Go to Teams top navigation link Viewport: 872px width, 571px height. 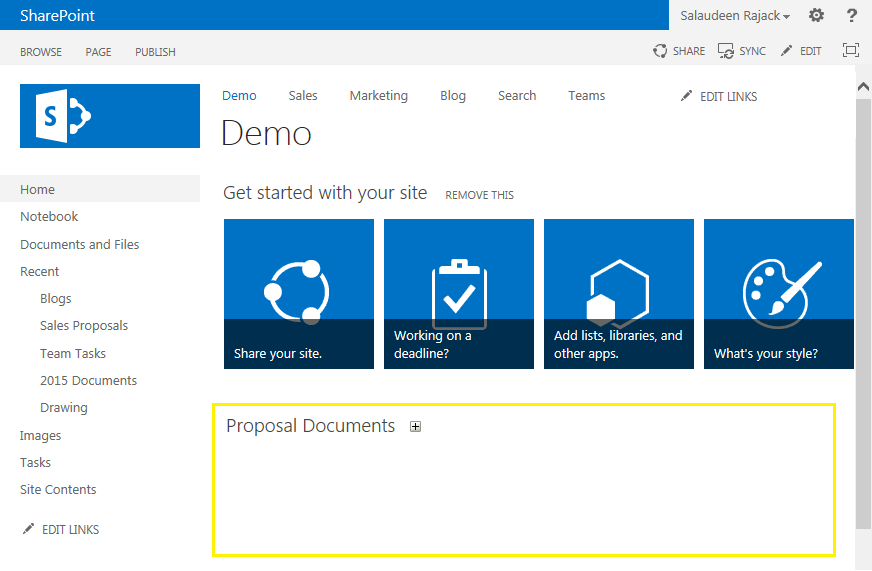tap(587, 96)
